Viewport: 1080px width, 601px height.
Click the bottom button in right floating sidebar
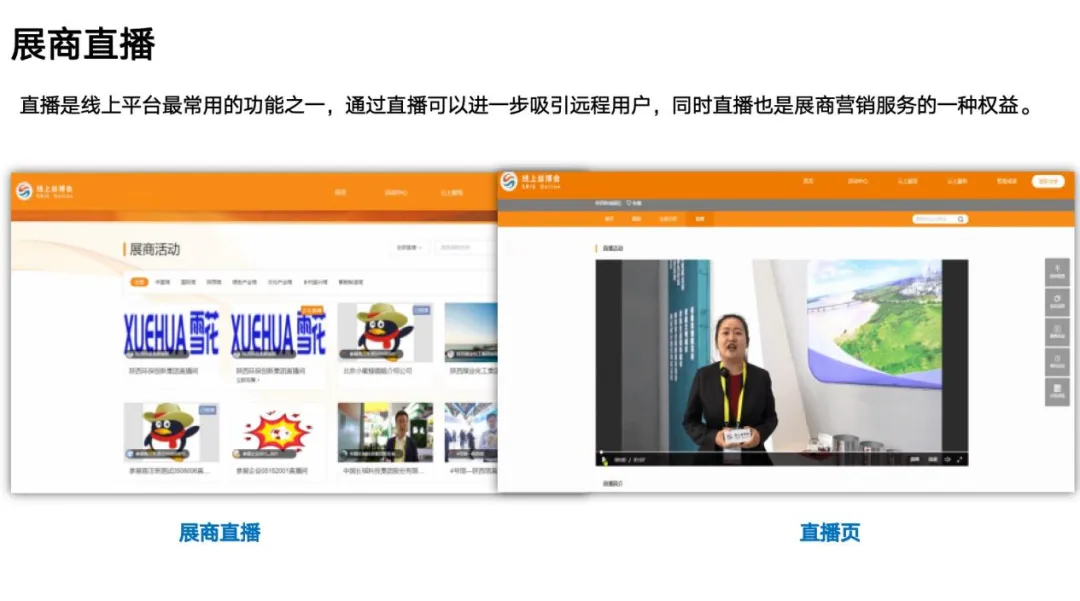coord(1058,391)
